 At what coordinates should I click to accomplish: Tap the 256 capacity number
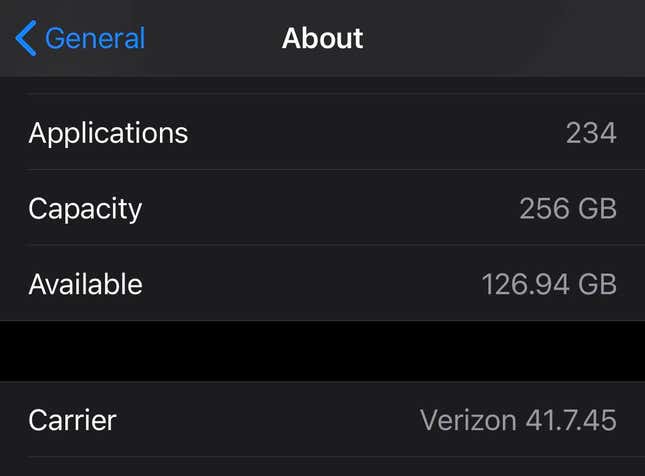544,208
